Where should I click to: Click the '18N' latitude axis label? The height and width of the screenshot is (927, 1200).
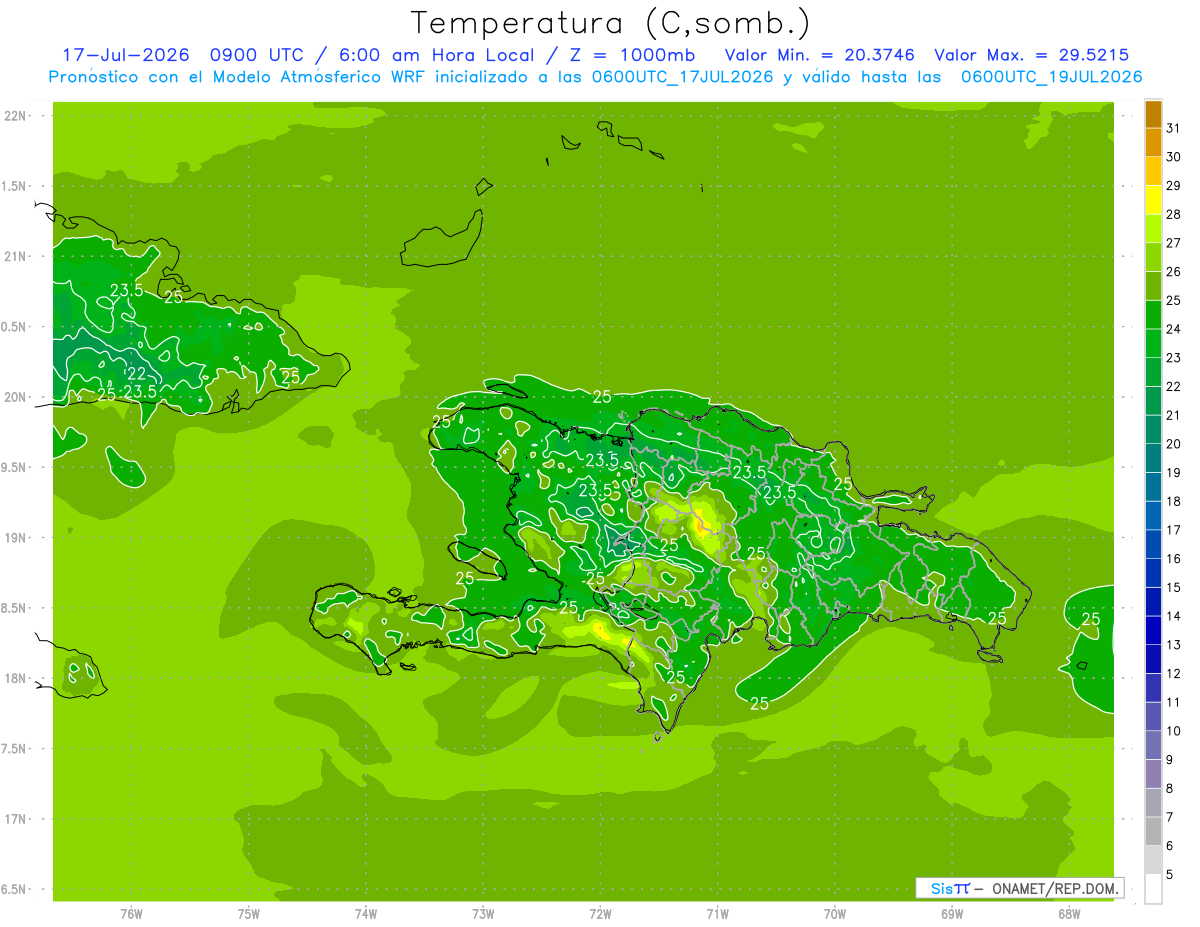[16, 679]
